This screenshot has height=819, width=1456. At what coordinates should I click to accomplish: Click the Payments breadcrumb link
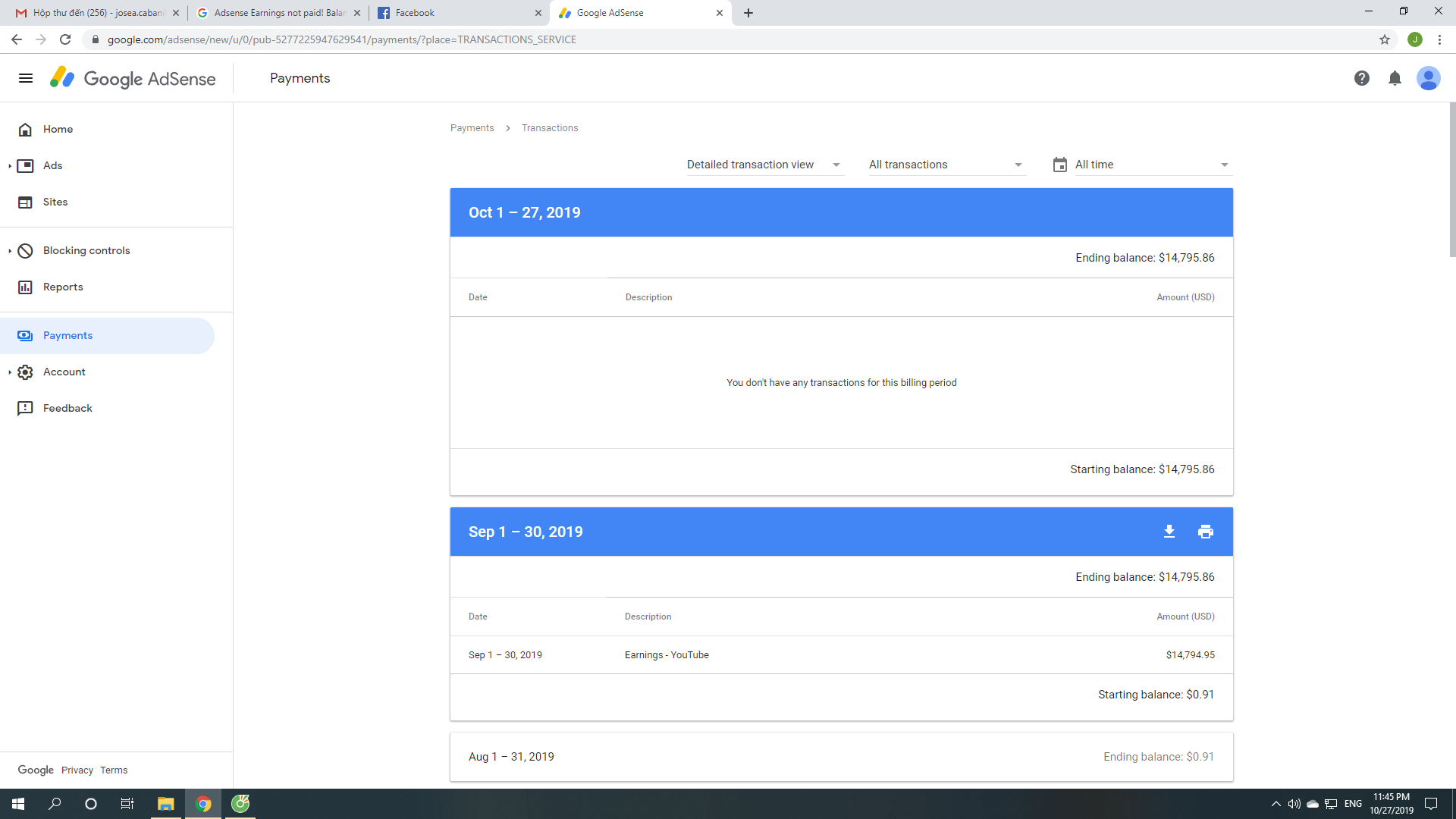(472, 128)
